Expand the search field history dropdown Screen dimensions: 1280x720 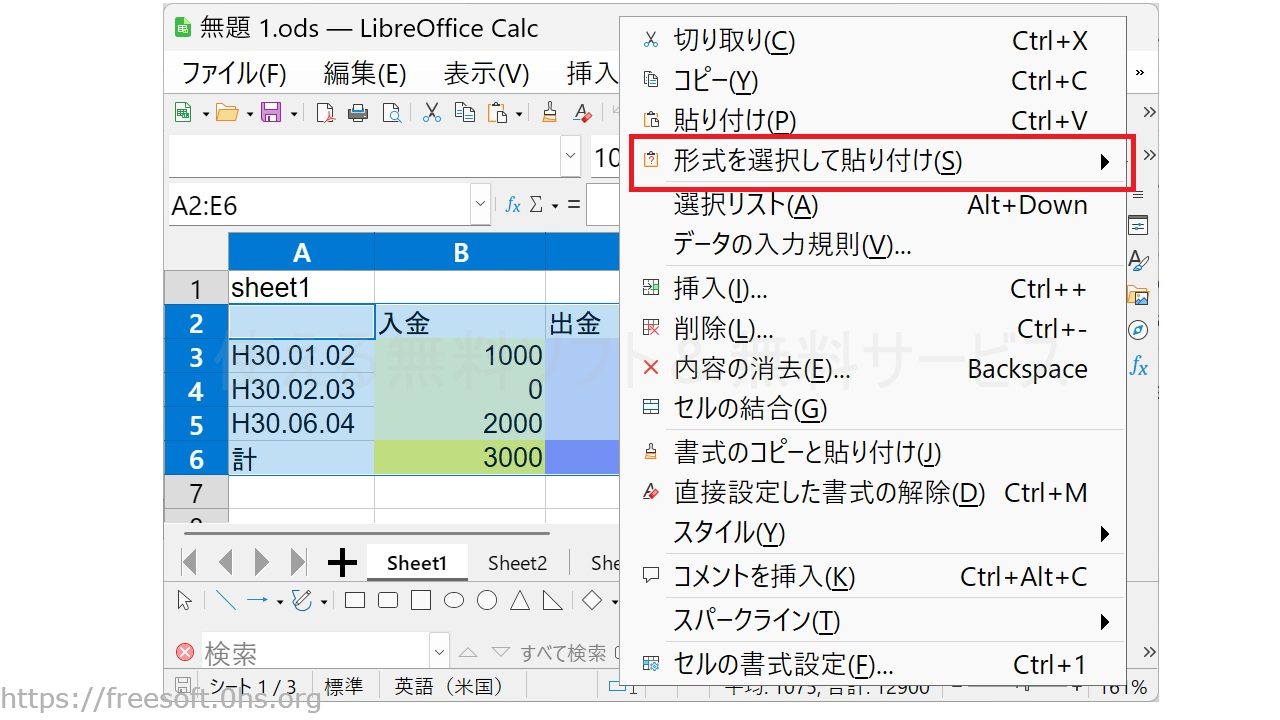(439, 652)
